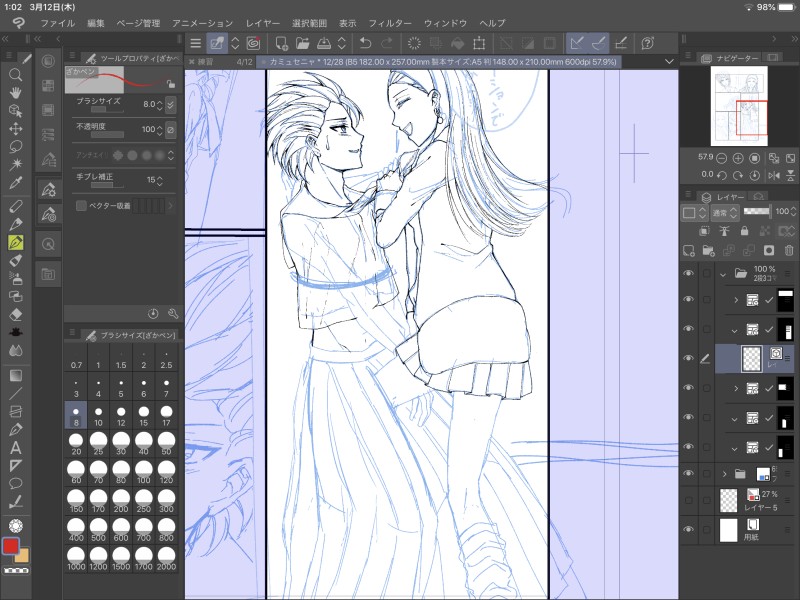Select the Balloon tool
The image size is (800, 600).
pyautogui.click(x=16, y=483)
